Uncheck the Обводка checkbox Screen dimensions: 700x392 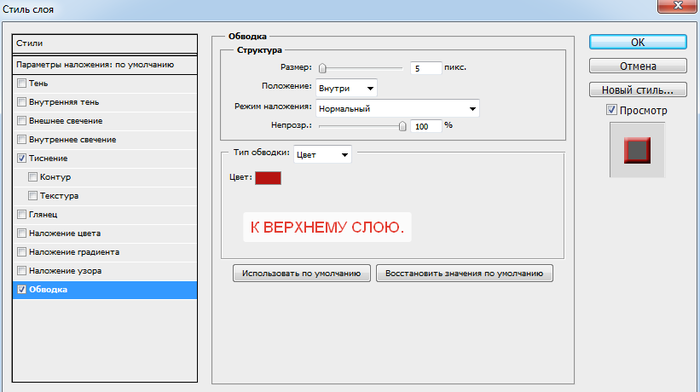[x=21, y=289]
